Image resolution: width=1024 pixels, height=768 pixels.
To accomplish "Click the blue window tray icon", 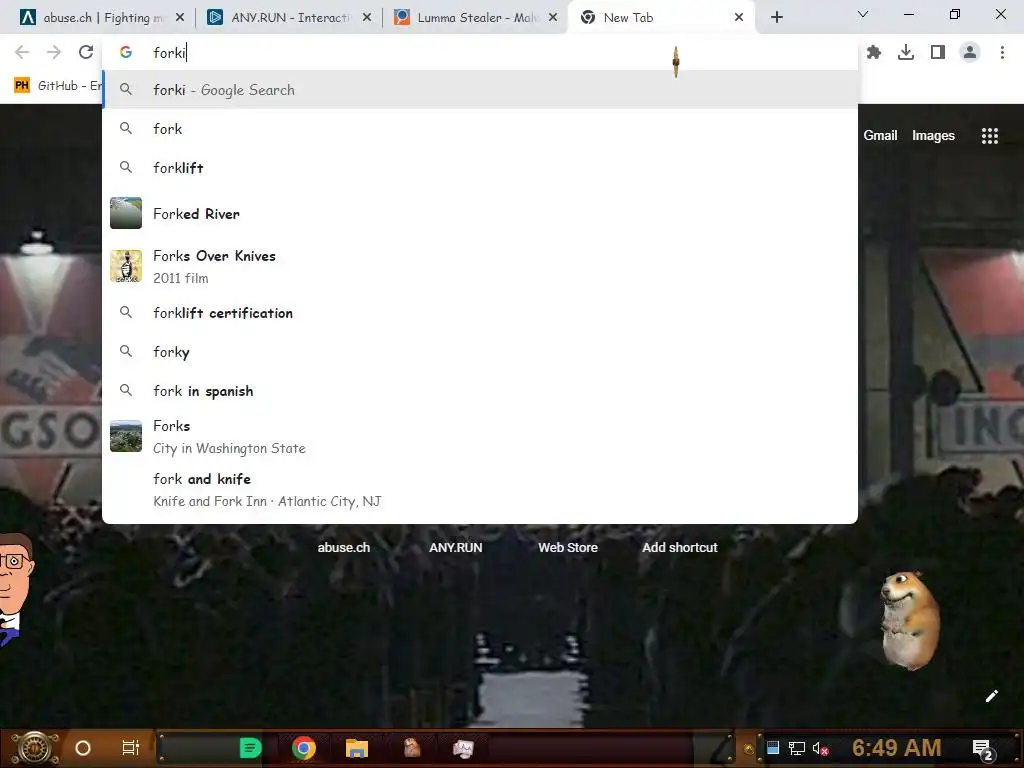I will click(x=773, y=748).
